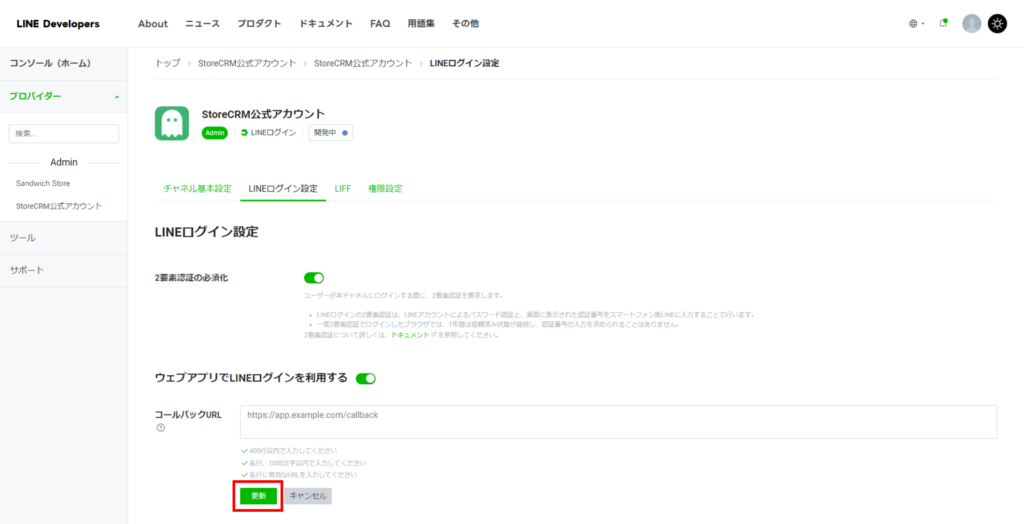
Task: Select StoreCRM公式アカウント in sidebar
Action: 59,206
